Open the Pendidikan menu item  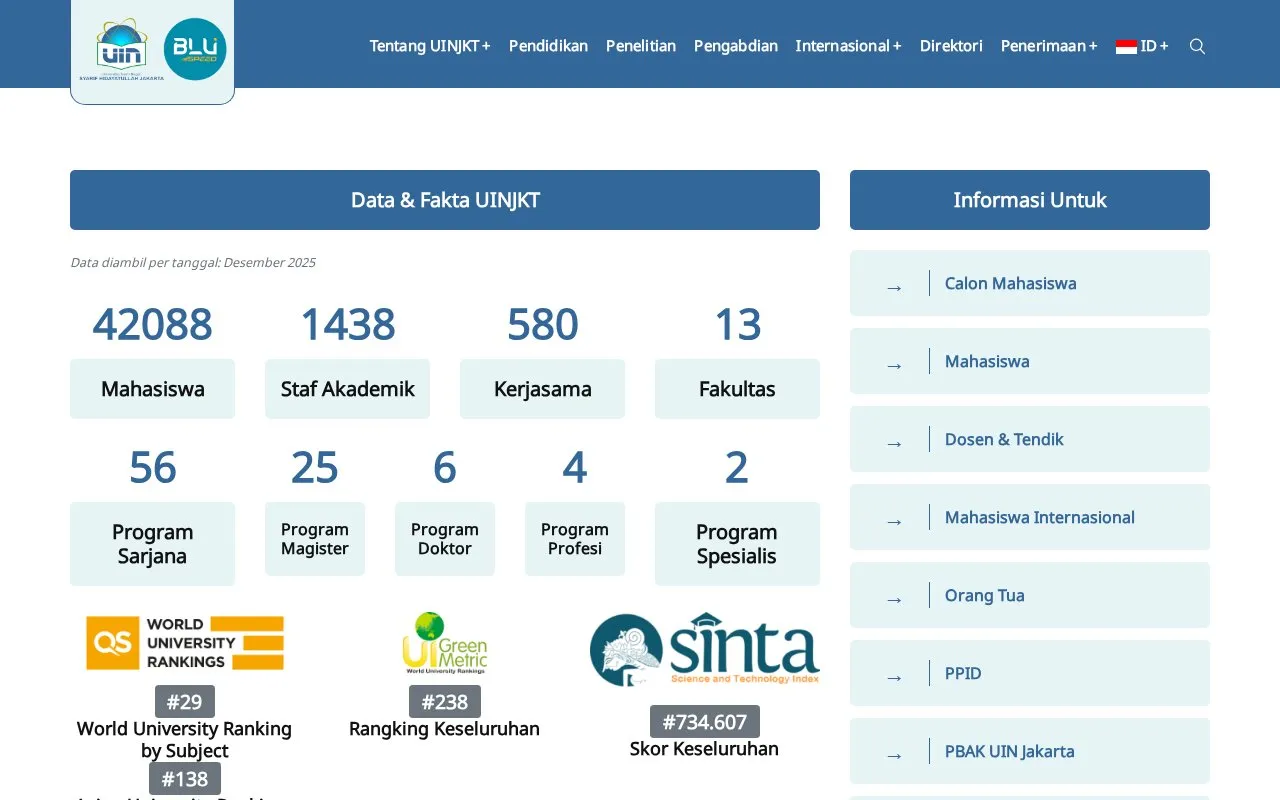tap(548, 46)
